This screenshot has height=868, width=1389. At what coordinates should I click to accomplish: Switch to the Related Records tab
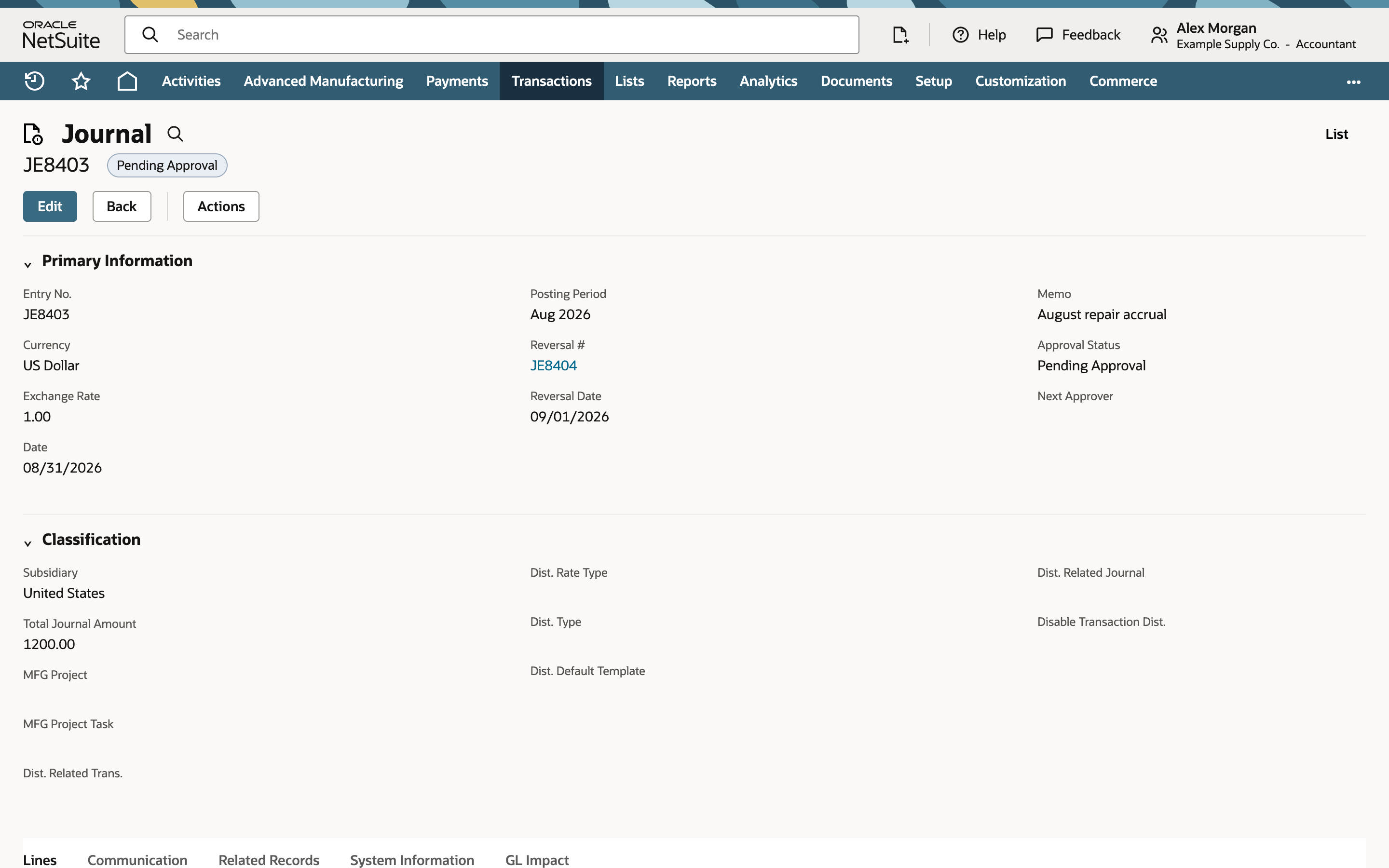tap(269, 859)
